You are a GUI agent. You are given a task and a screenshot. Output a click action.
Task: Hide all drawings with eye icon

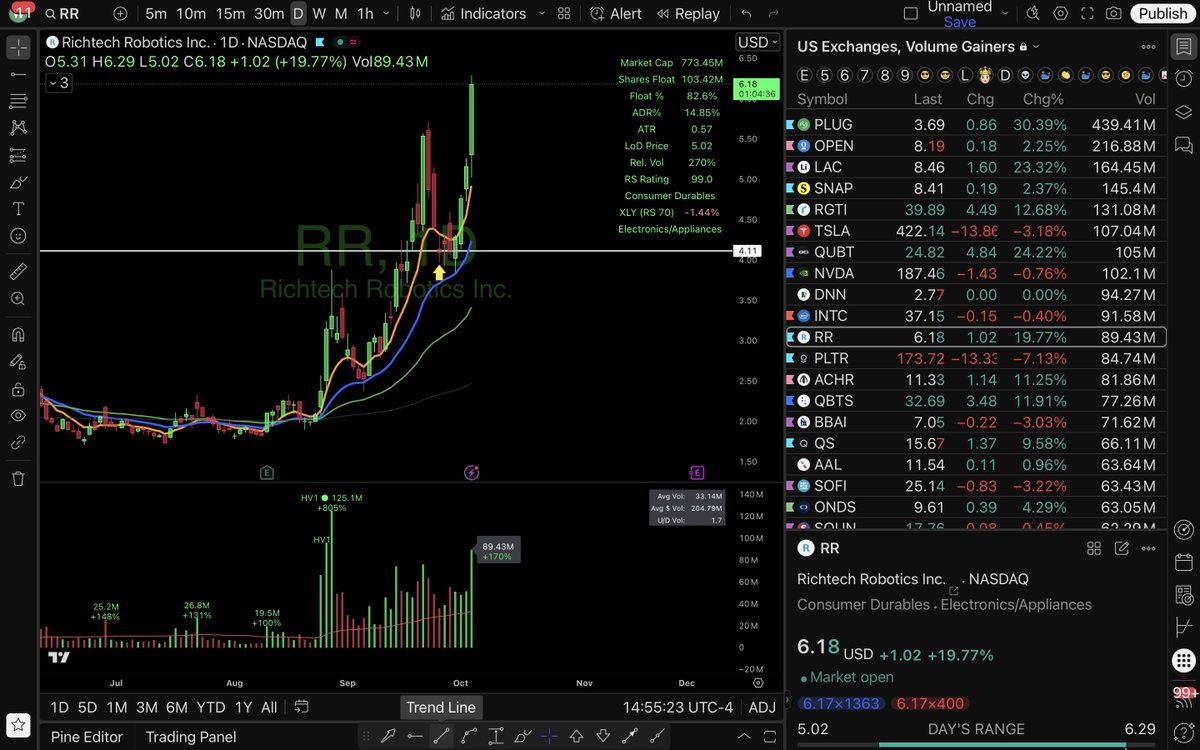coord(18,416)
